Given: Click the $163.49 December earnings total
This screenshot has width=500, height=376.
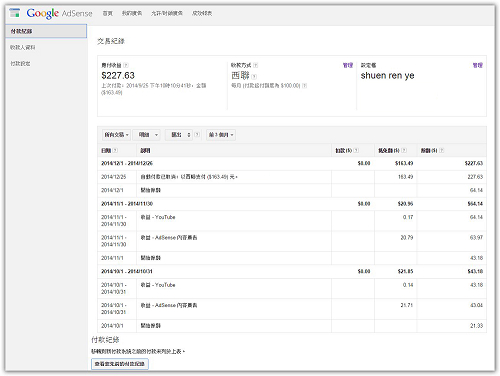Looking at the screenshot, I should pyautogui.click(x=404, y=163).
